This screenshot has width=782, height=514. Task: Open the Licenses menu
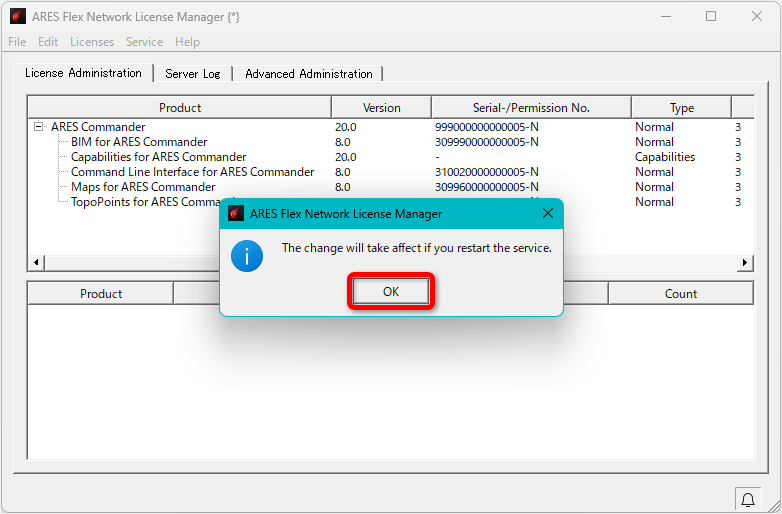point(92,42)
